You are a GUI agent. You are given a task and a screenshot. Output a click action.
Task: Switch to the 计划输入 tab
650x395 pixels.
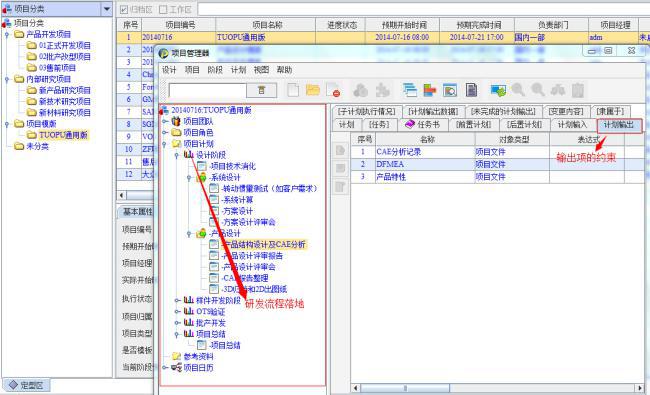coord(572,125)
